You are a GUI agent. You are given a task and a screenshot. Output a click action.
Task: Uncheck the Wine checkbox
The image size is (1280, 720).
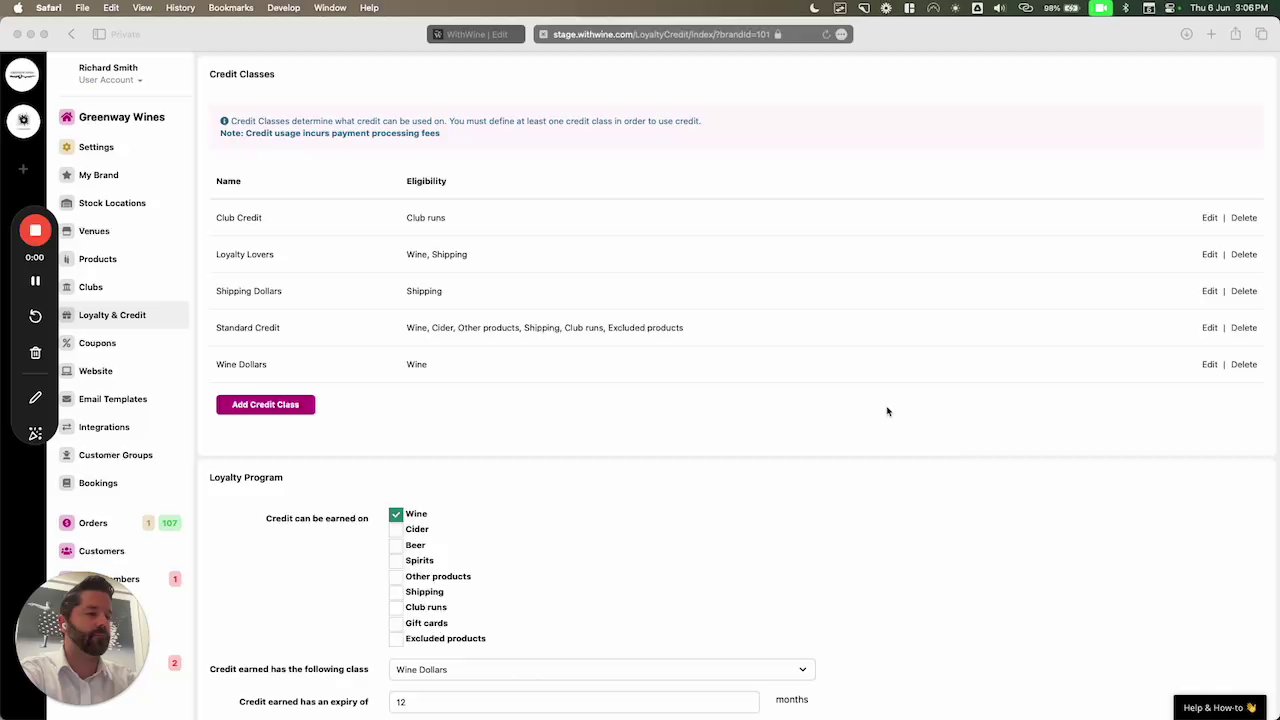tap(396, 514)
